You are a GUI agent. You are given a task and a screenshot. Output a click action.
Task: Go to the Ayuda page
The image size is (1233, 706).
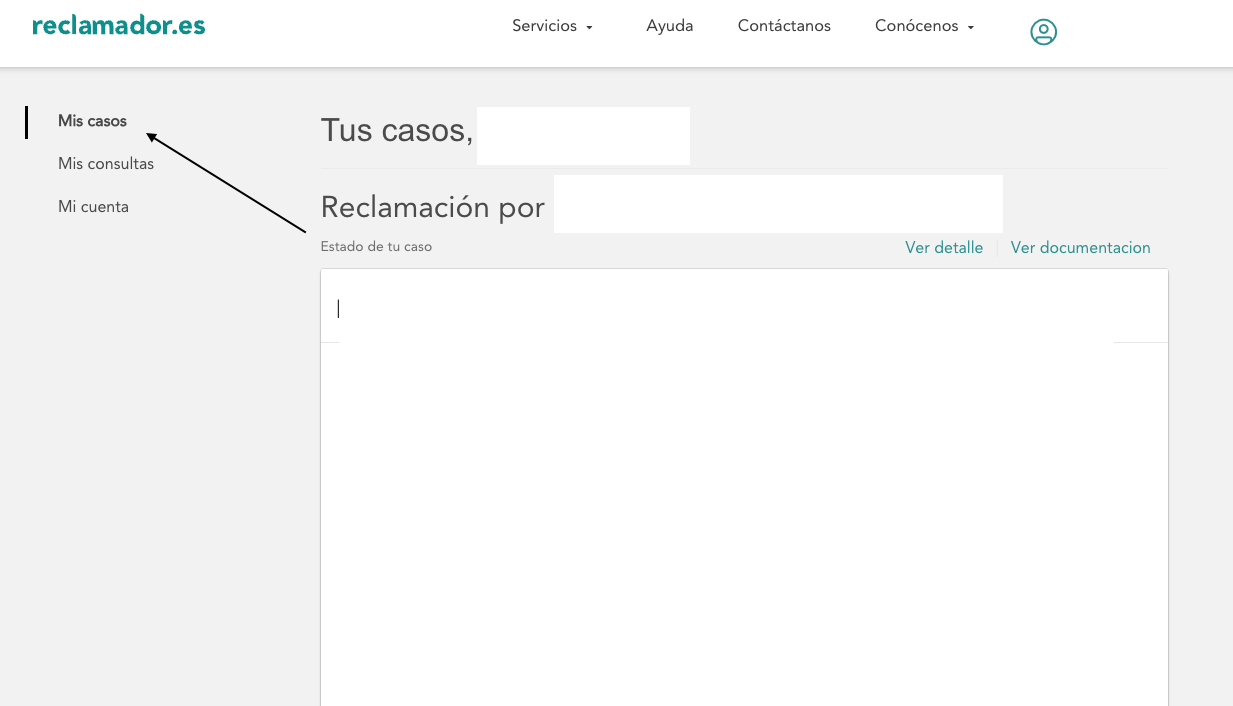coord(669,26)
